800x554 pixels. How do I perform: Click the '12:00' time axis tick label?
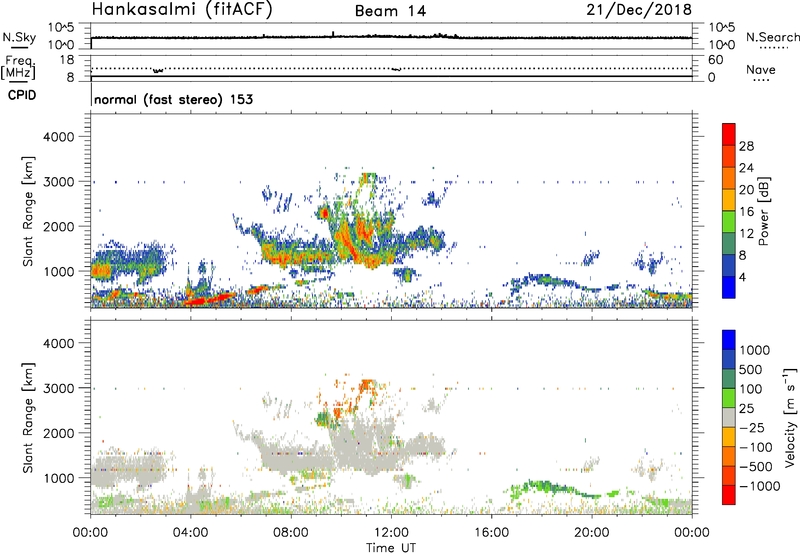391,533
